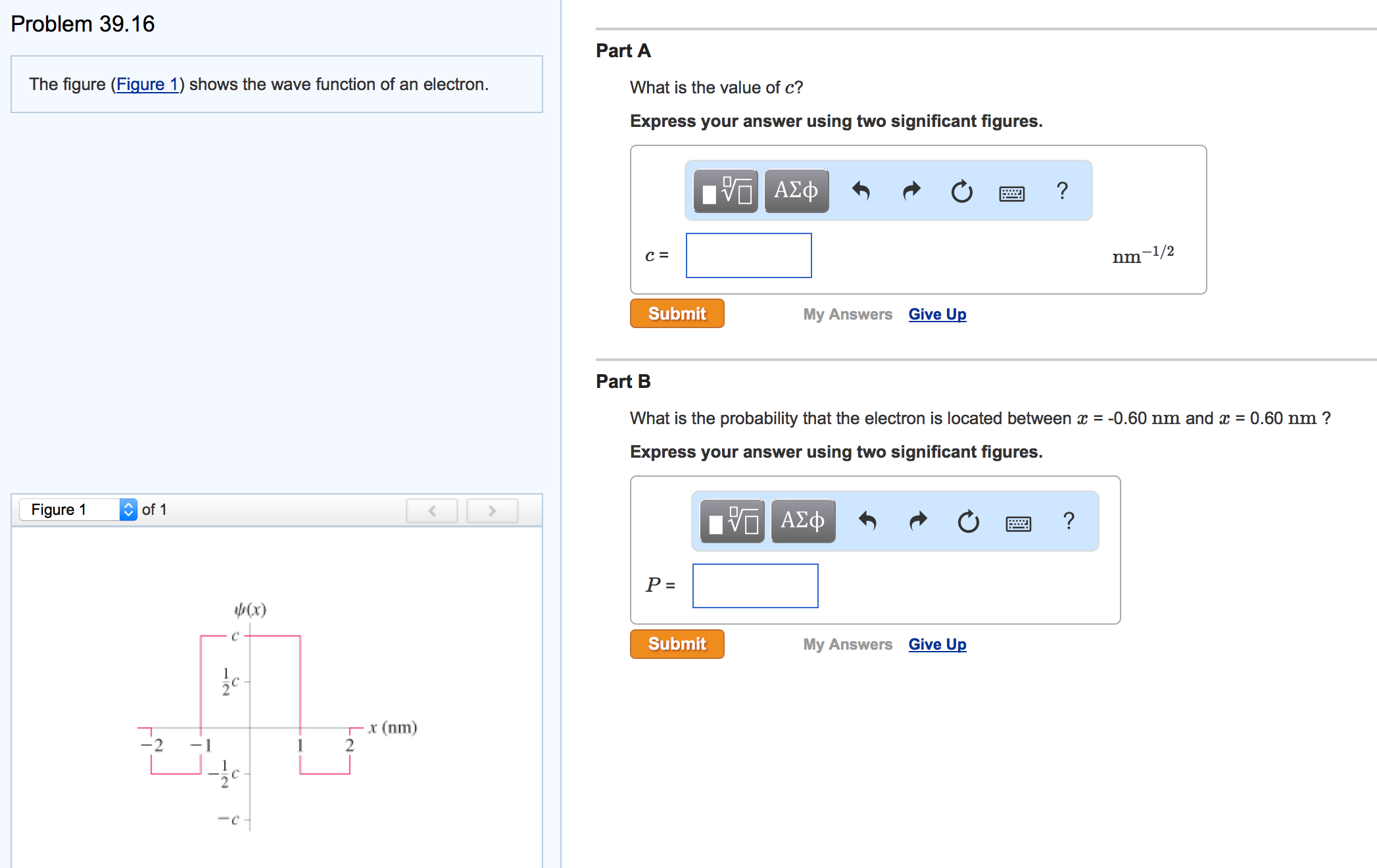
Task: Open math templates button in Part A toolbar
Action: 726,191
